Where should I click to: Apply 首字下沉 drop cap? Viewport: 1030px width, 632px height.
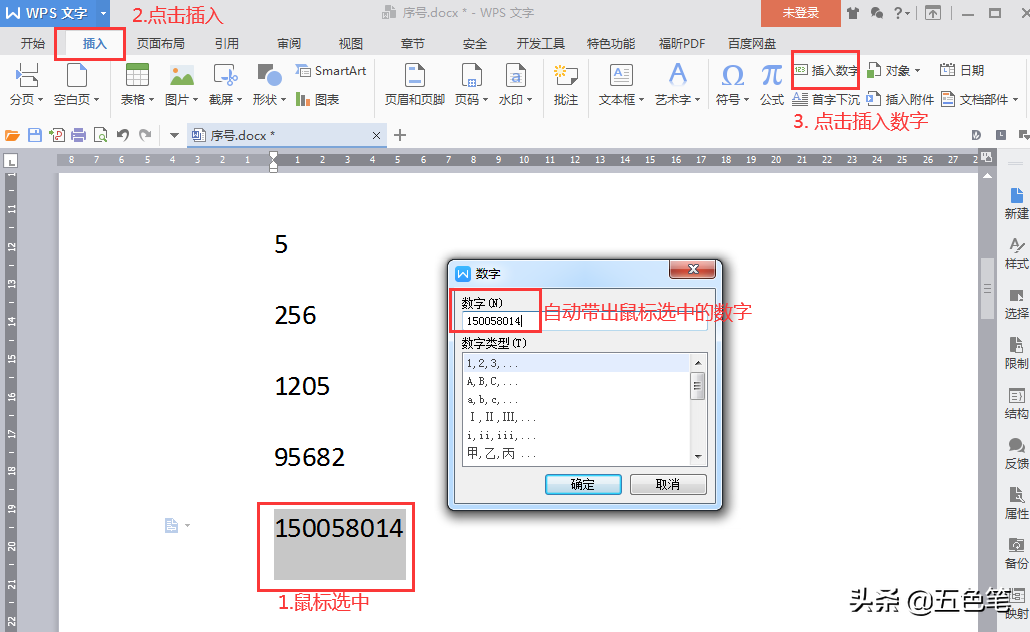[x=826, y=99]
